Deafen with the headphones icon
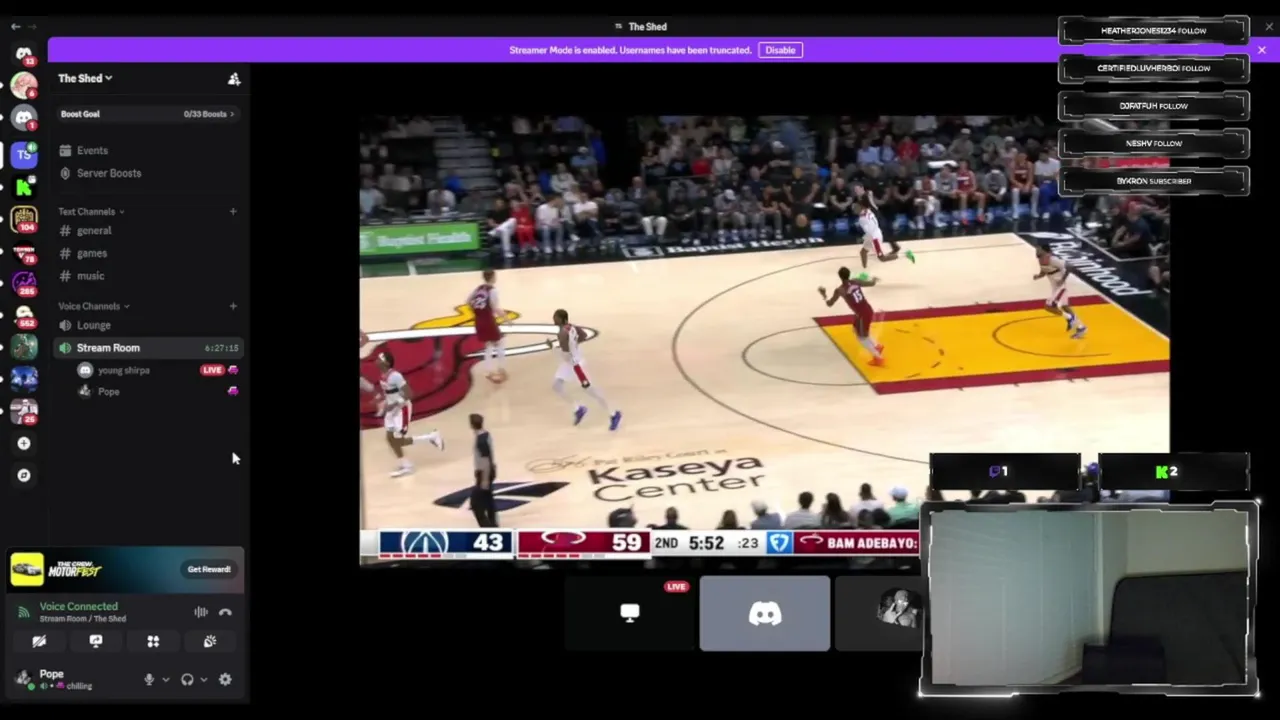This screenshot has width=1280, height=720. pyautogui.click(x=187, y=680)
